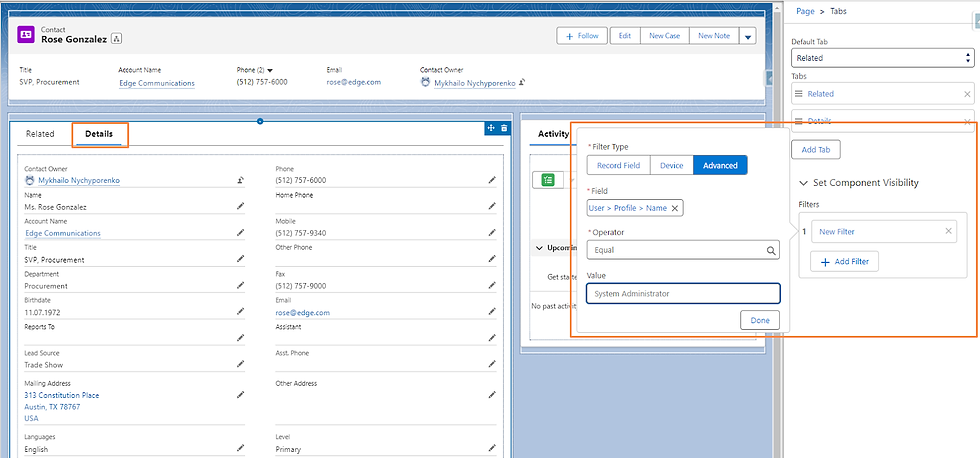Open the New Filter link
980x458 pixels.
click(836, 231)
